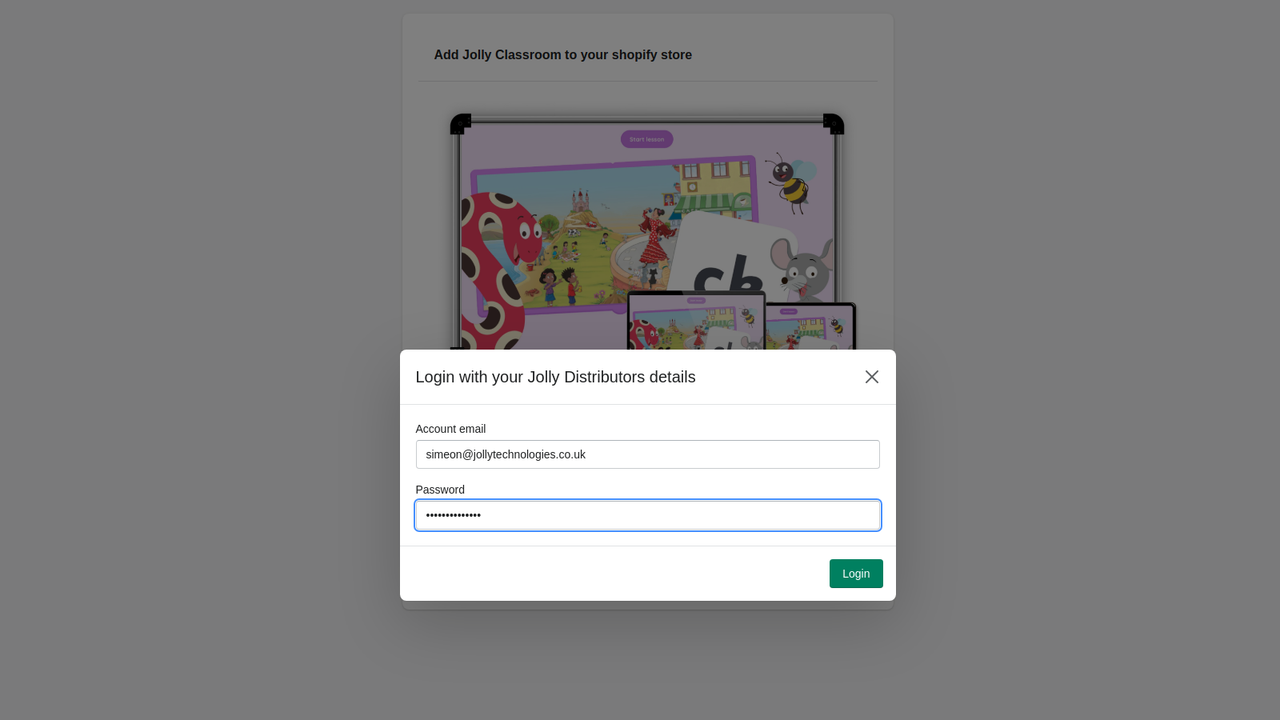Image resolution: width=1280 pixels, height=720 pixels.
Task: Click the green Login button
Action: click(856, 573)
